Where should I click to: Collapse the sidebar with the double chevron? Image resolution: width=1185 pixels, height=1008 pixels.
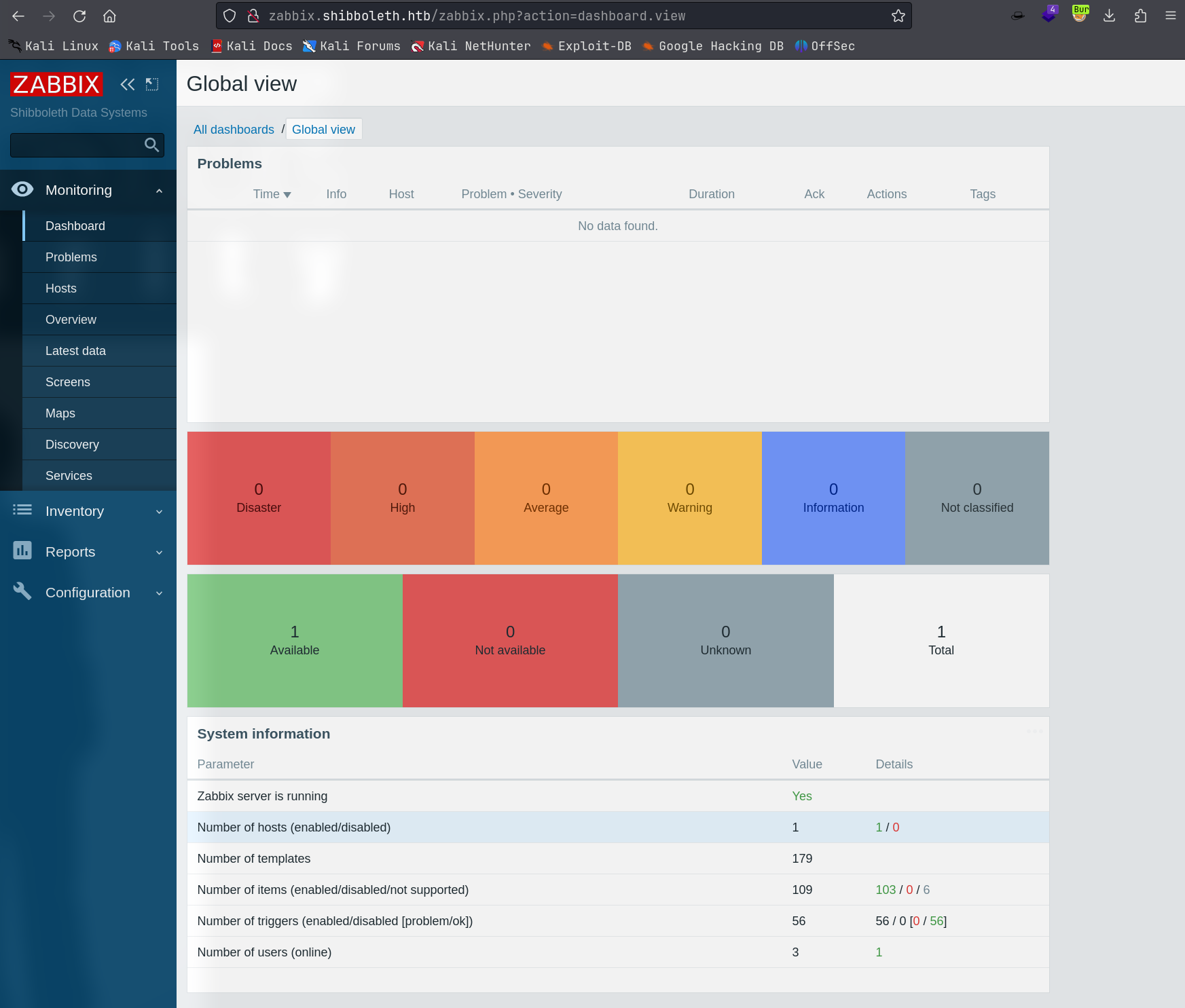(x=128, y=84)
